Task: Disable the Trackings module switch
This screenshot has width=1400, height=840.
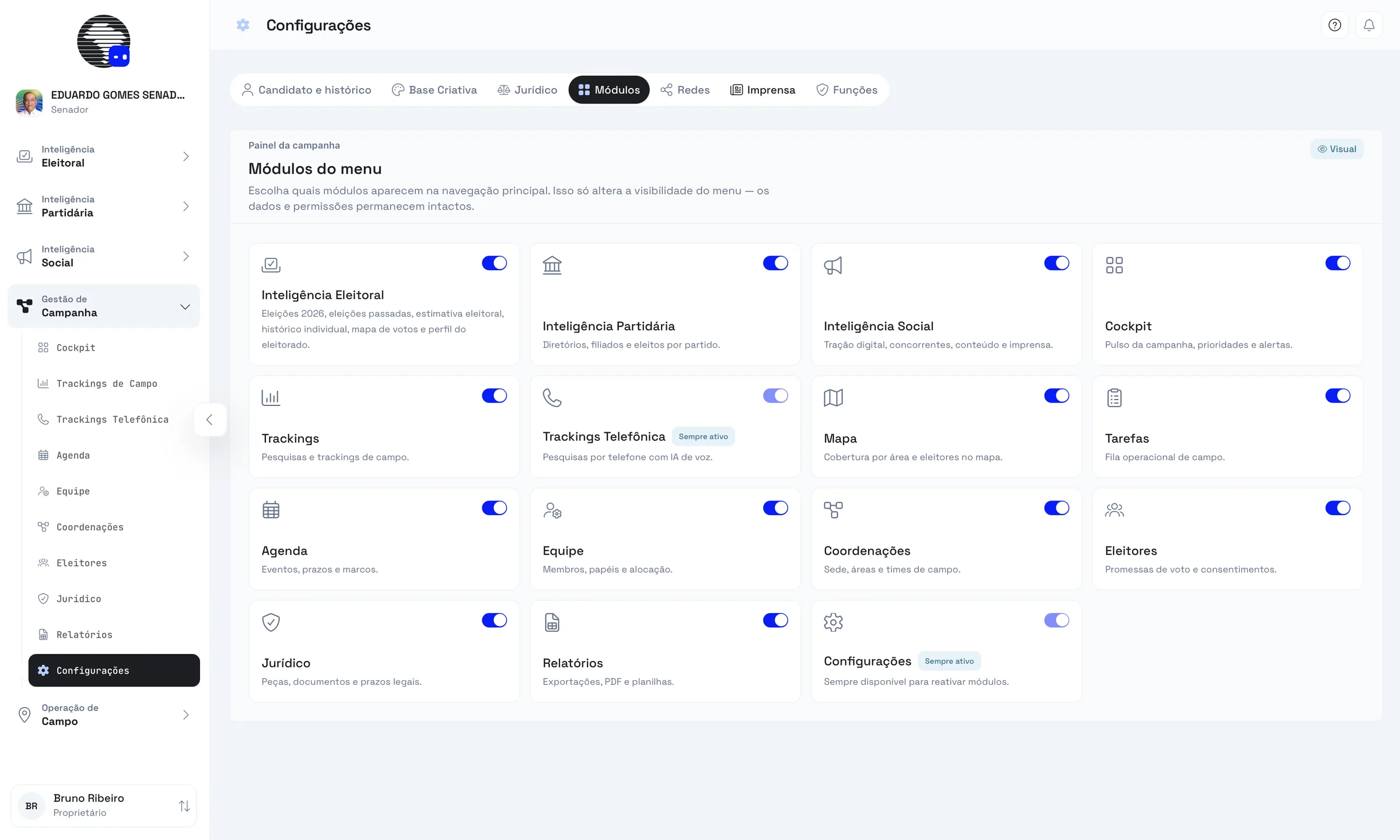Action: pyautogui.click(x=494, y=395)
